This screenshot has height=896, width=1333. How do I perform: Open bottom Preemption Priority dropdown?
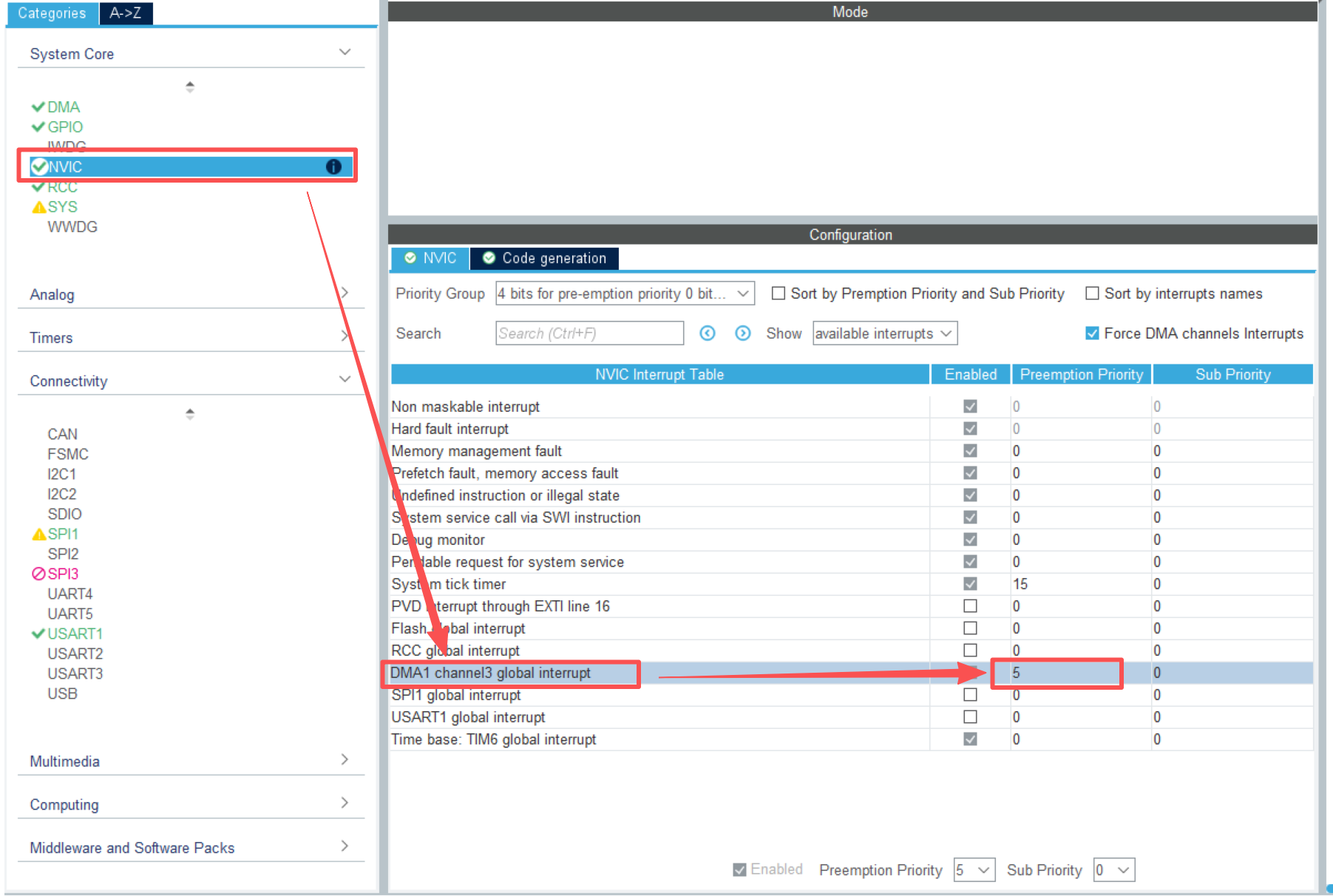(x=974, y=870)
